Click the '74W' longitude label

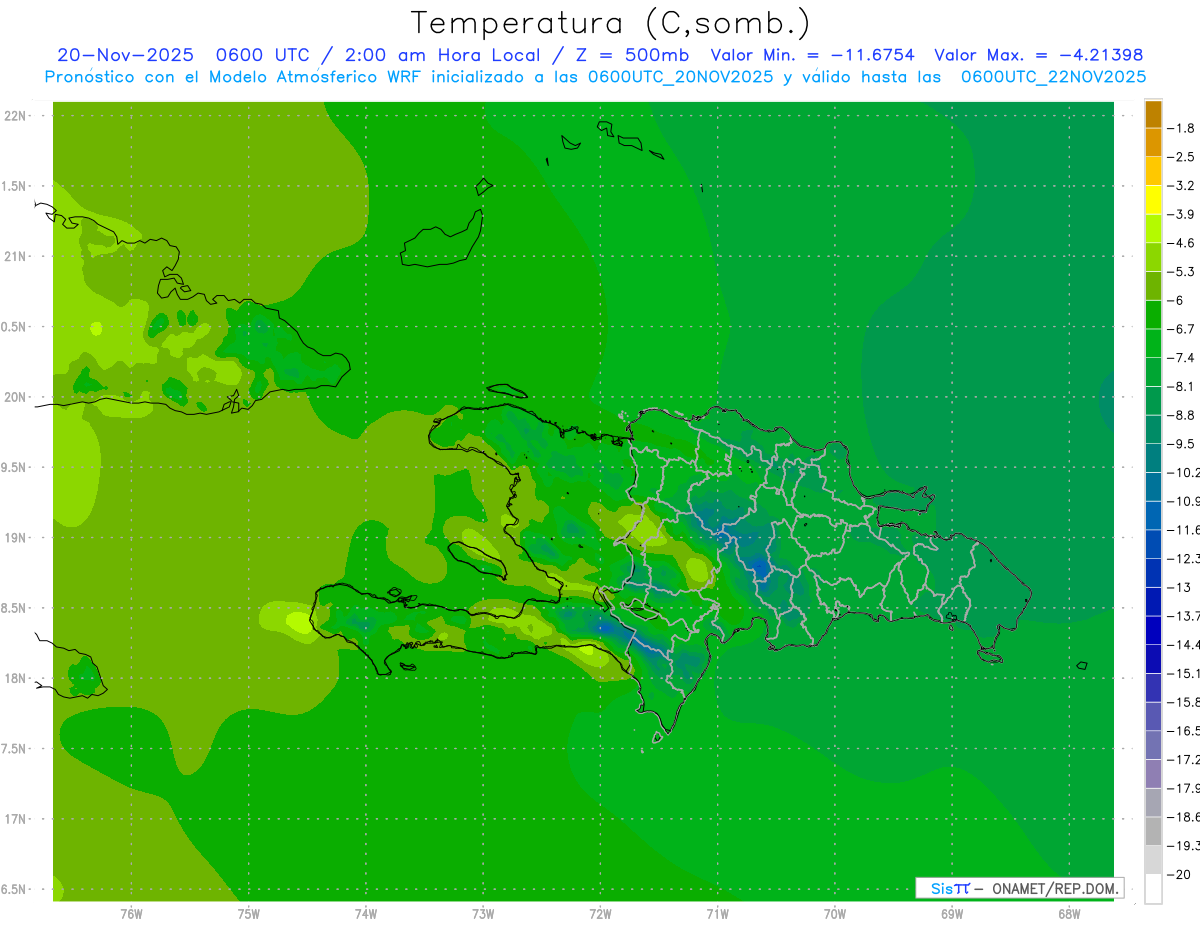(x=366, y=913)
